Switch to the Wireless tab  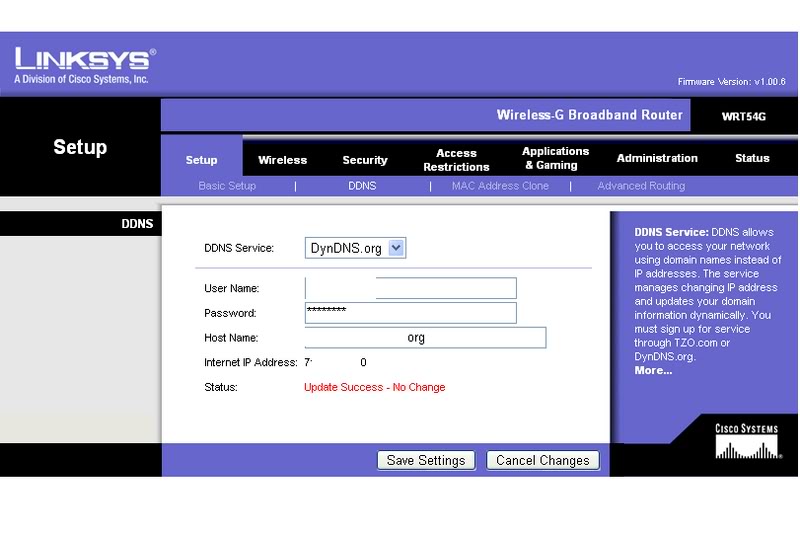pyautogui.click(x=283, y=160)
